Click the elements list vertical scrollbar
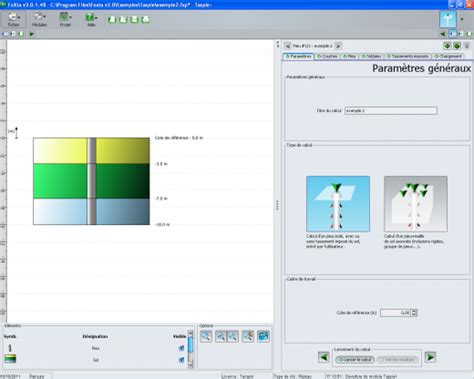Screen dimensions: 474x379 (190, 349)
